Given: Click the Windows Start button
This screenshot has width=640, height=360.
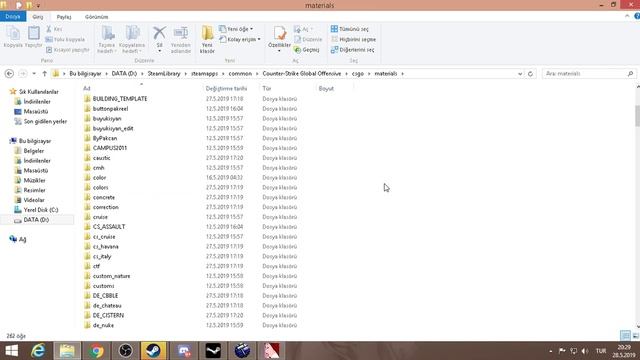Looking at the screenshot, I should [11, 351].
